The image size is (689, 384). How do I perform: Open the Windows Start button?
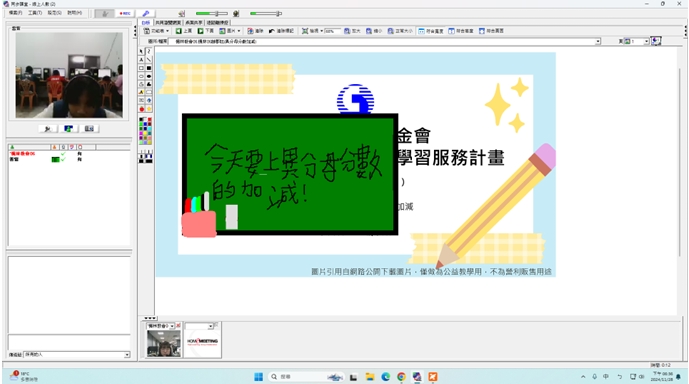pyautogui.click(x=258, y=377)
